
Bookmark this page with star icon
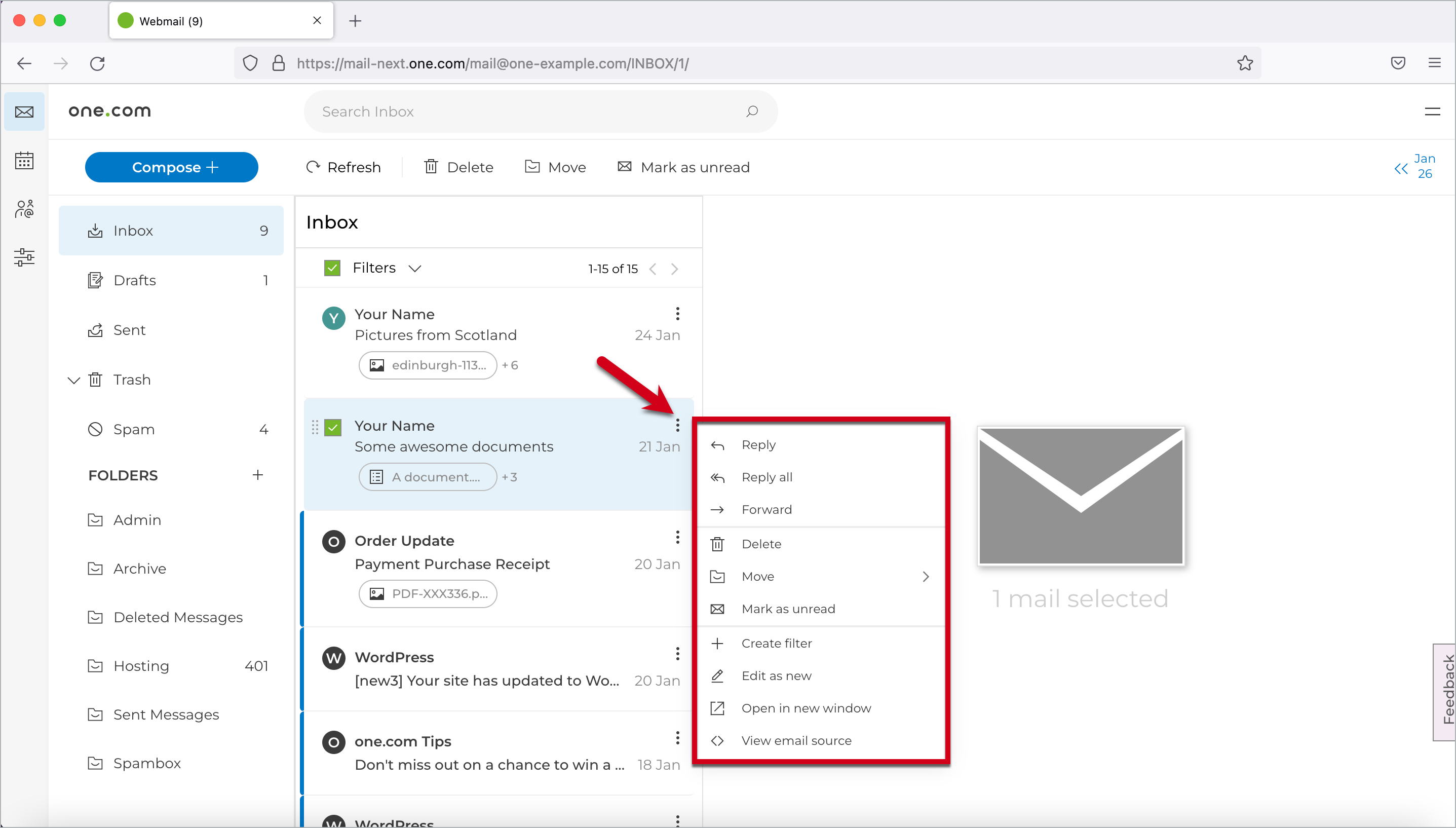pyautogui.click(x=1245, y=63)
